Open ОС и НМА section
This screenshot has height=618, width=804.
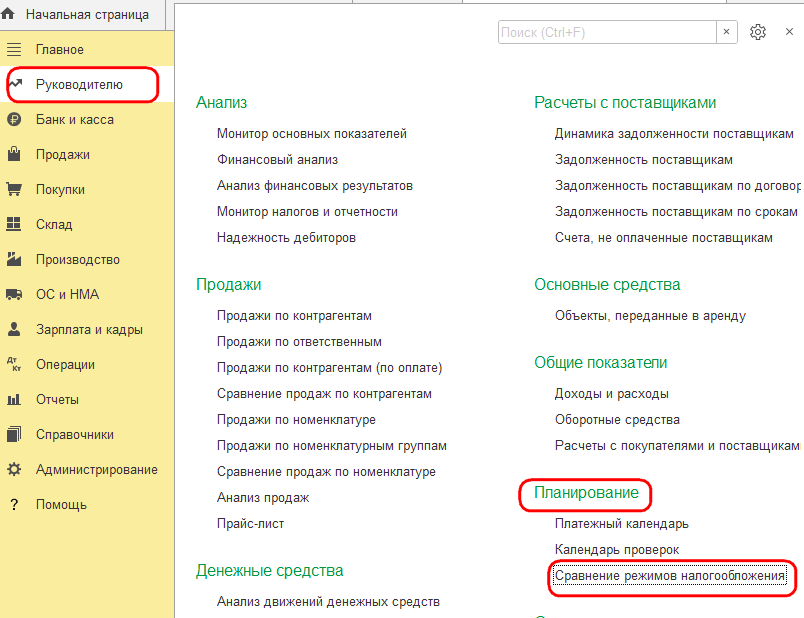pos(67,294)
